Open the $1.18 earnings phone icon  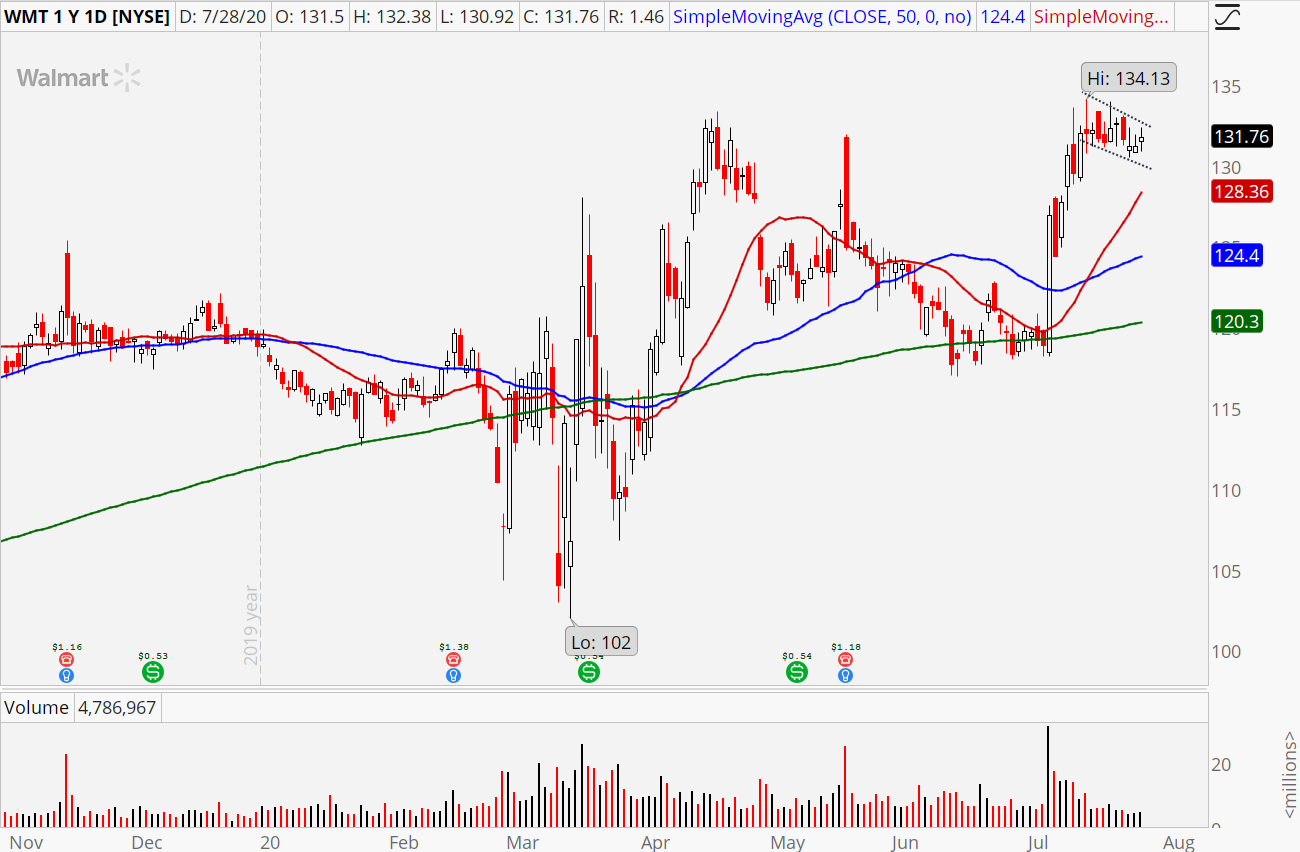(x=846, y=660)
